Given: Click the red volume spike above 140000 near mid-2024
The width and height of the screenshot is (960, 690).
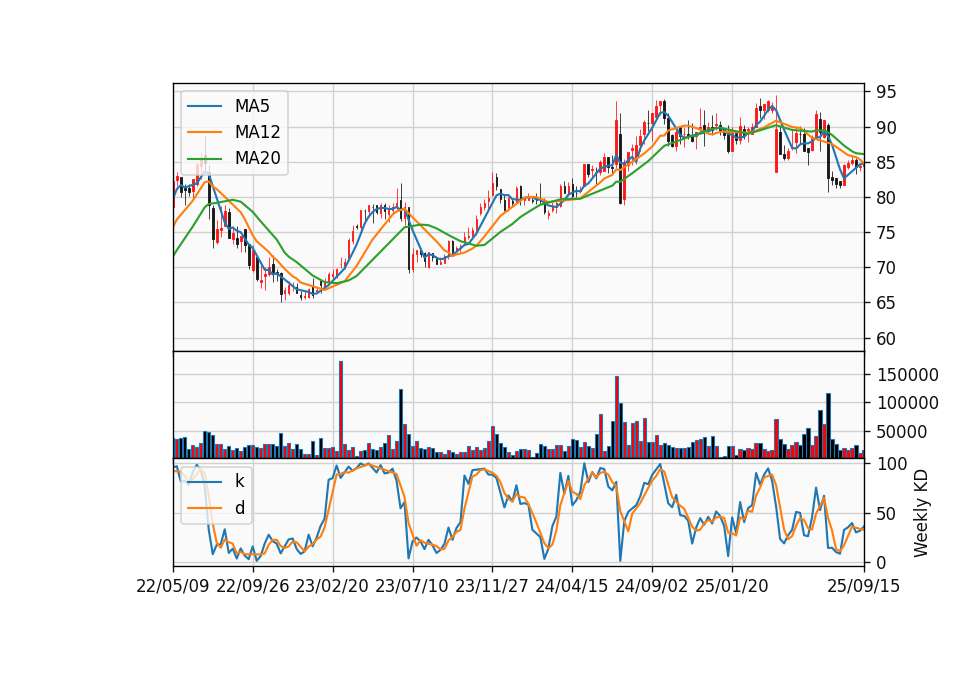Looking at the screenshot, I should click(617, 418).
